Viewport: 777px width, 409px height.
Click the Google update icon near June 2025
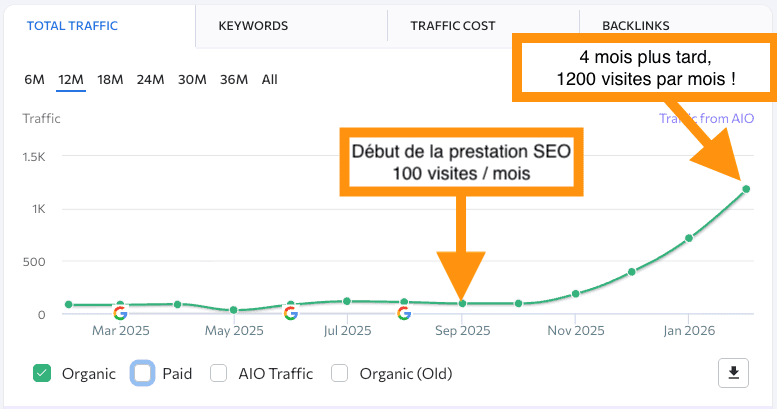click(x=291, y=313)
